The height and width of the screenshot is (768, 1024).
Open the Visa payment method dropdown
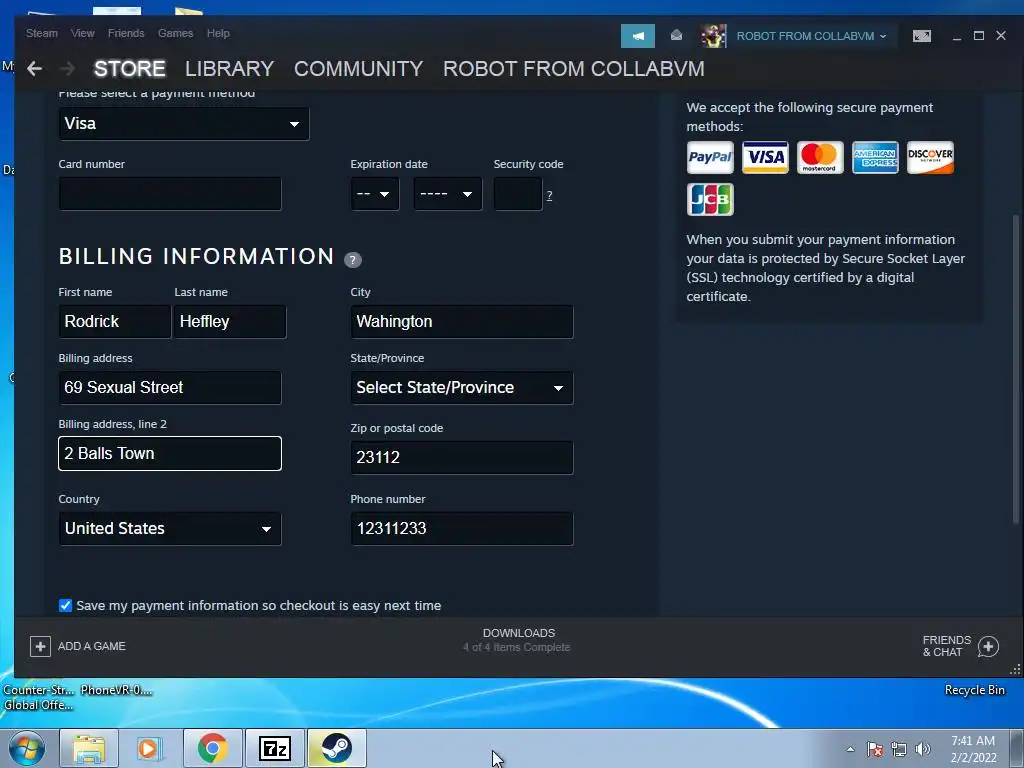pyautogui.click(x=184, y=123)
